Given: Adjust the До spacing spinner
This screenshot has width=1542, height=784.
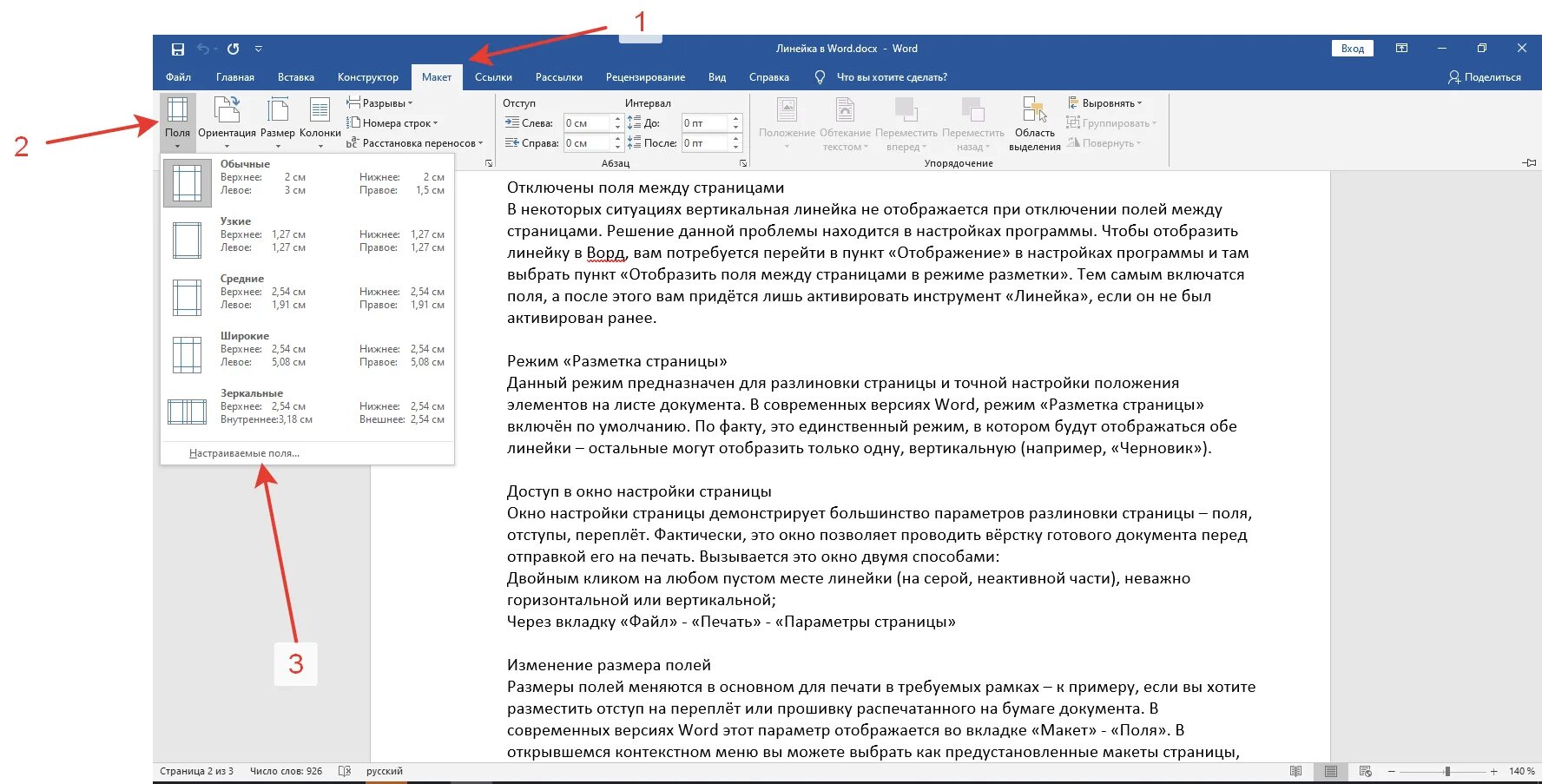Looking at the screenshot, I should coord(736,123).
